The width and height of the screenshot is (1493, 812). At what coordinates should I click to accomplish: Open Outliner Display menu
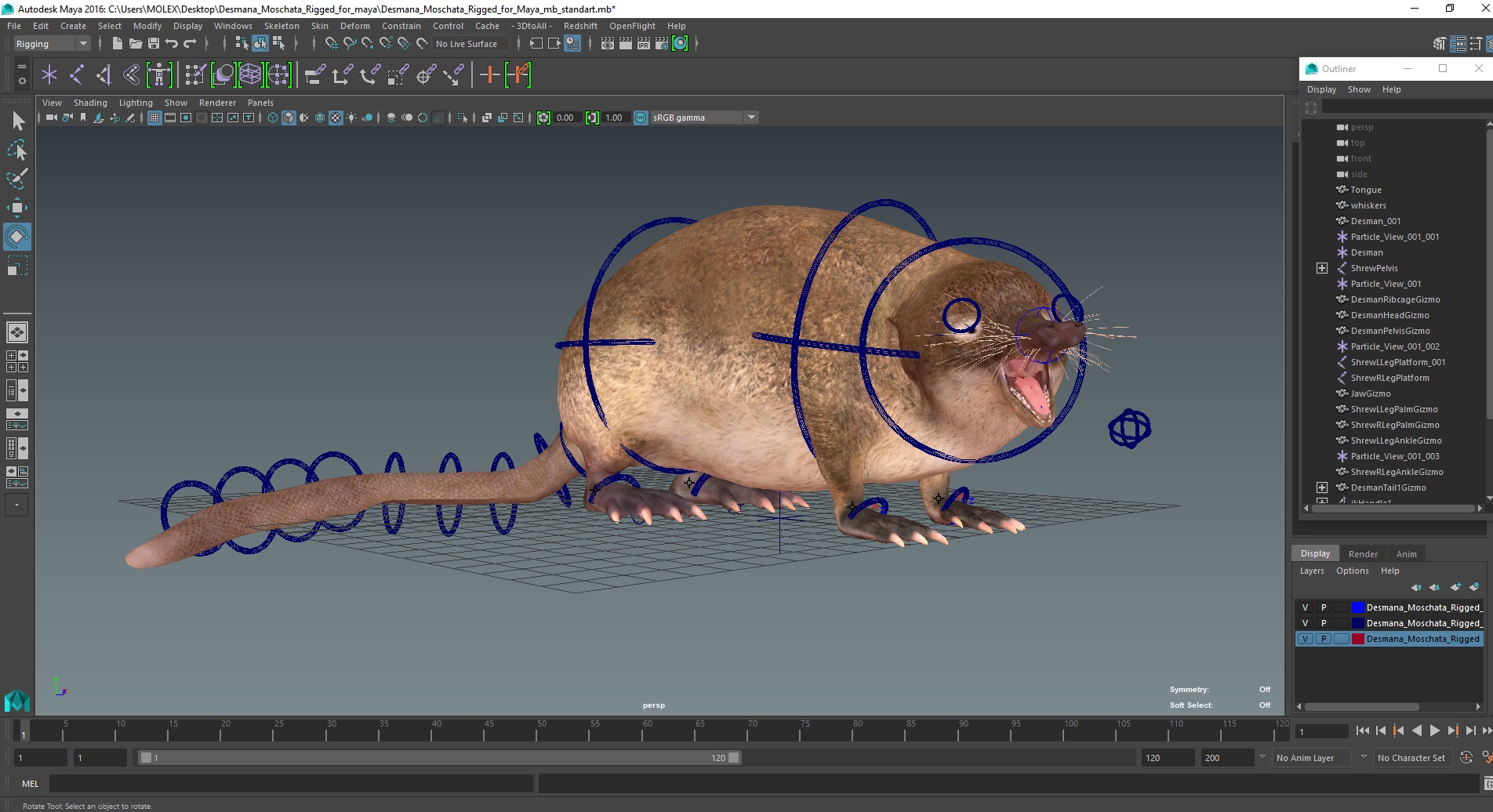pyautogui.click(x=1321, y=89)
